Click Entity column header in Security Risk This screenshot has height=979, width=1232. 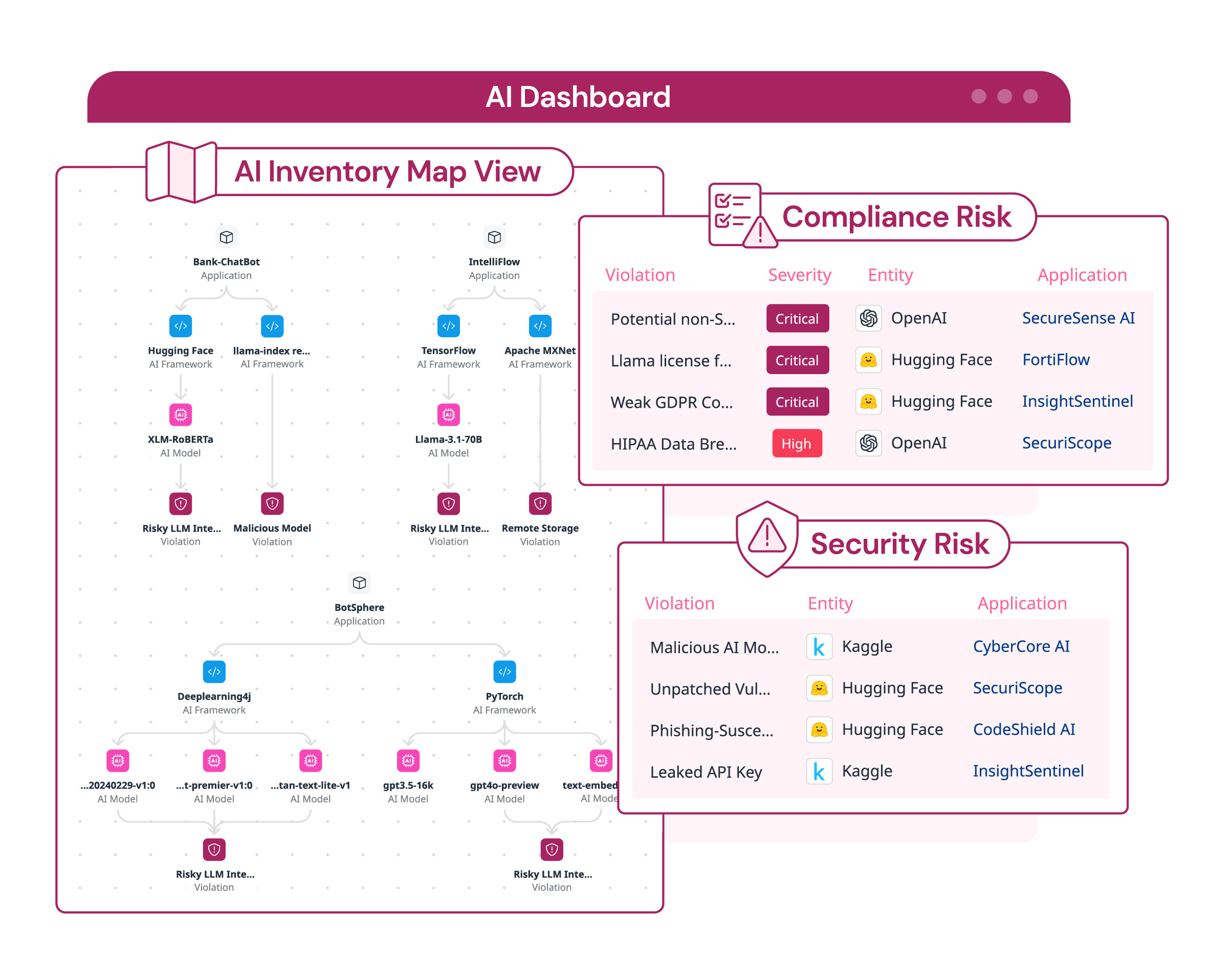click(x=830, y=603)
